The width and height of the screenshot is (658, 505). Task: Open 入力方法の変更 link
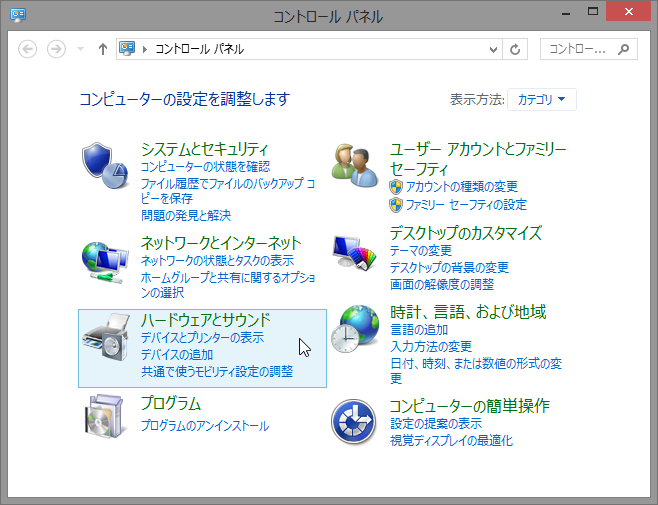tap(431, 346)
